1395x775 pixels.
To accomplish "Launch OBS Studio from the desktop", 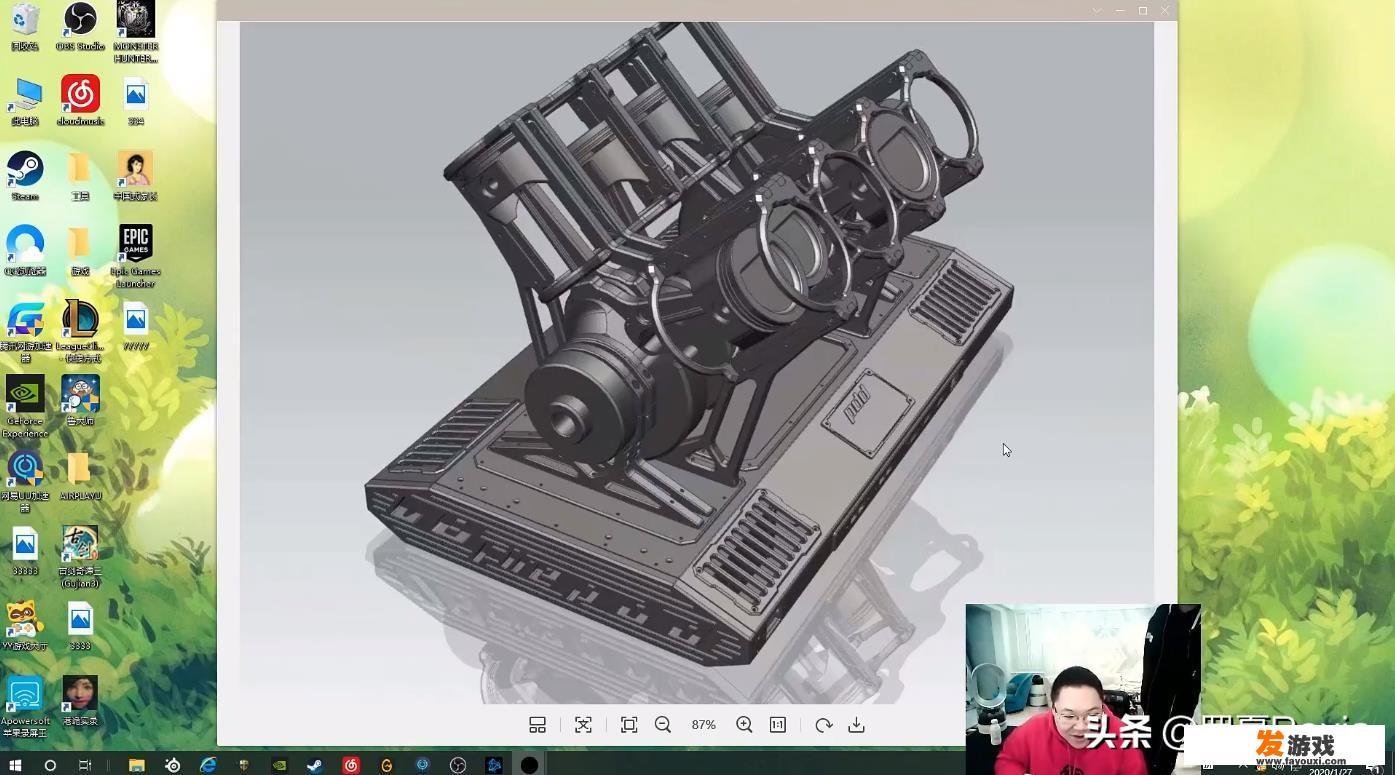I will 80,27.
